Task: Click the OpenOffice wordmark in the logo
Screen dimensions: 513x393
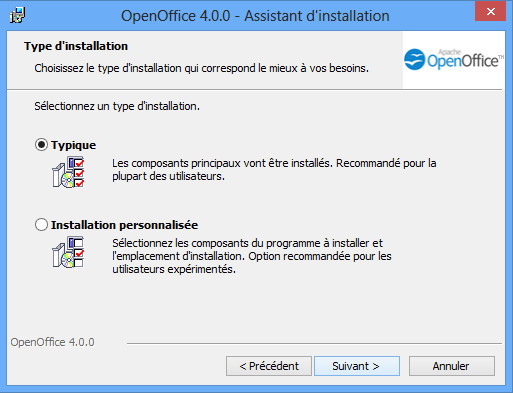Action: (x=465, y=61)
